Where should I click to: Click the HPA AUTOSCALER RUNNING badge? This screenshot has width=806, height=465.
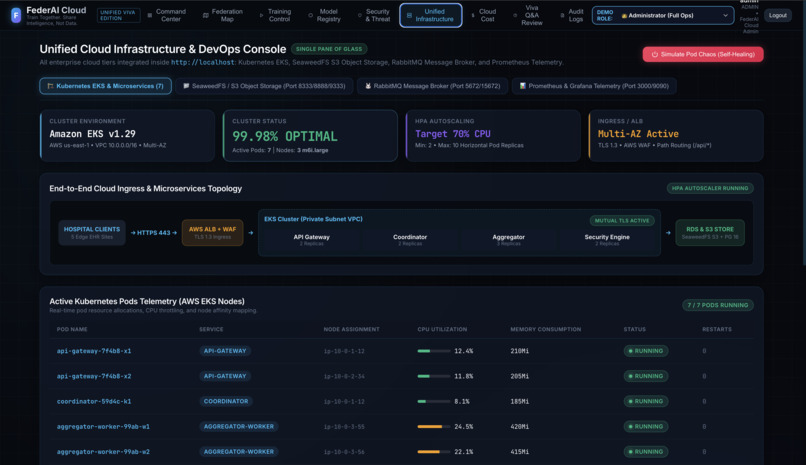(710, 188)
